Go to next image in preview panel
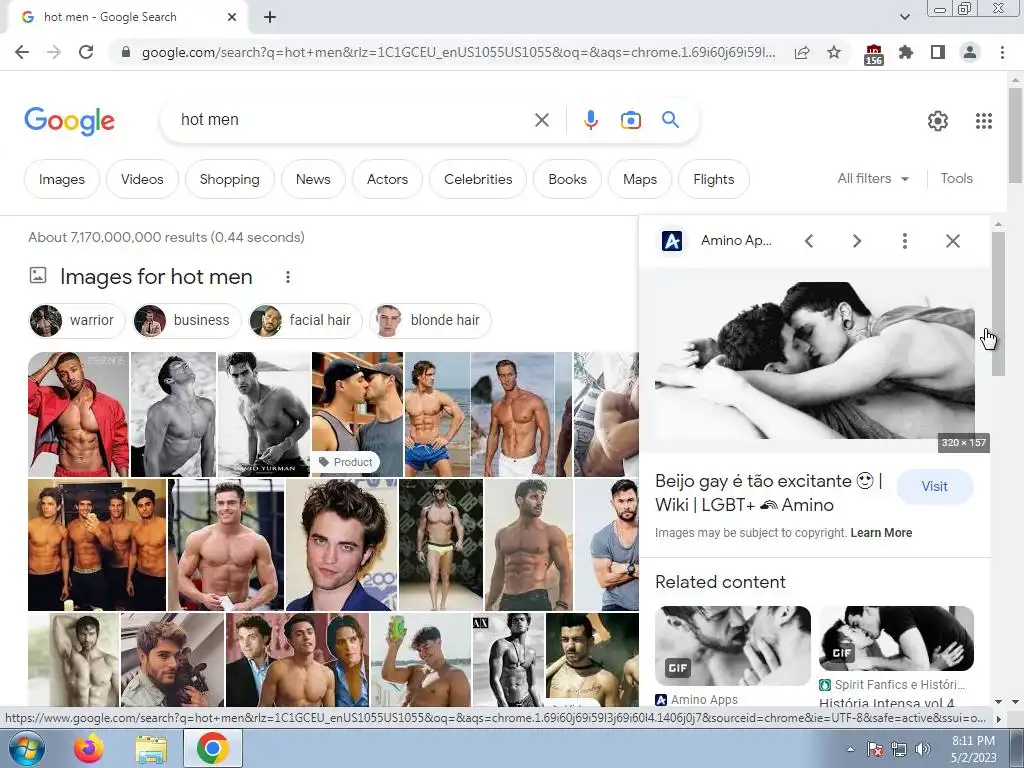Screen dimensions: 1024x768 (x=857, y=241)
